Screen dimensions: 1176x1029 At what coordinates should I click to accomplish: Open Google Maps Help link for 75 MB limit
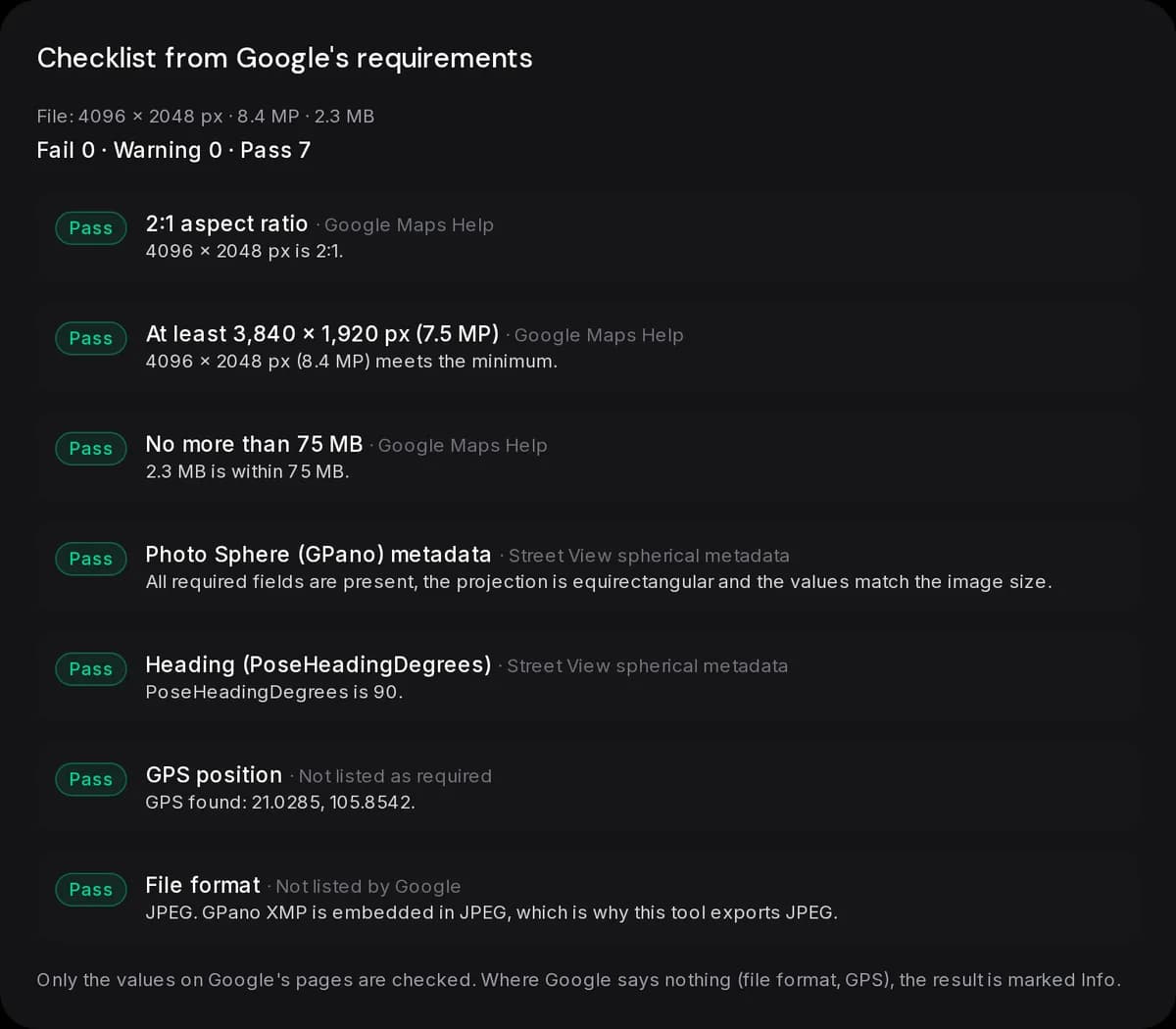coord(463,446)
